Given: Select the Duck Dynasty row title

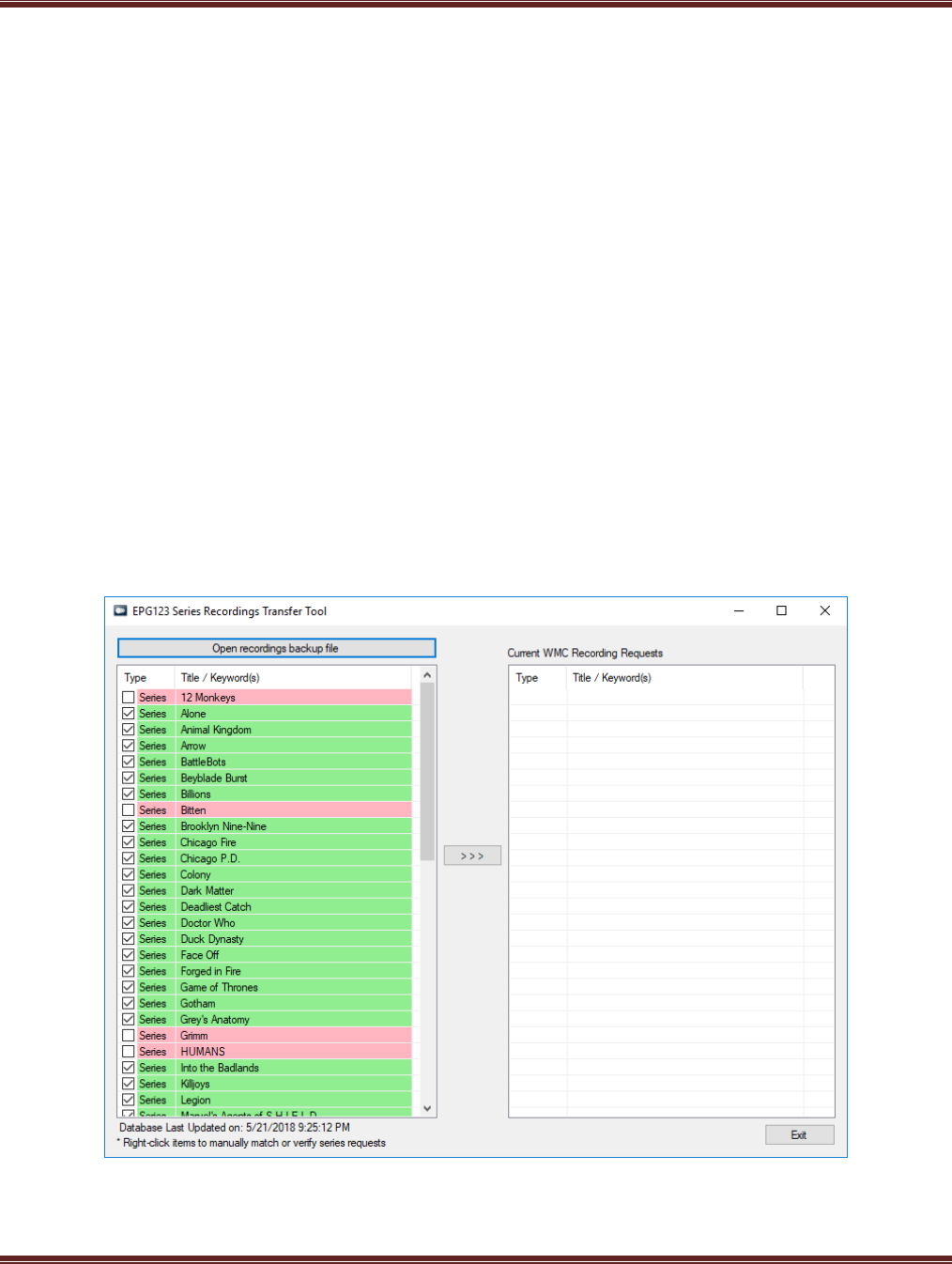Looking at the screenshot, I should (212, 939).
